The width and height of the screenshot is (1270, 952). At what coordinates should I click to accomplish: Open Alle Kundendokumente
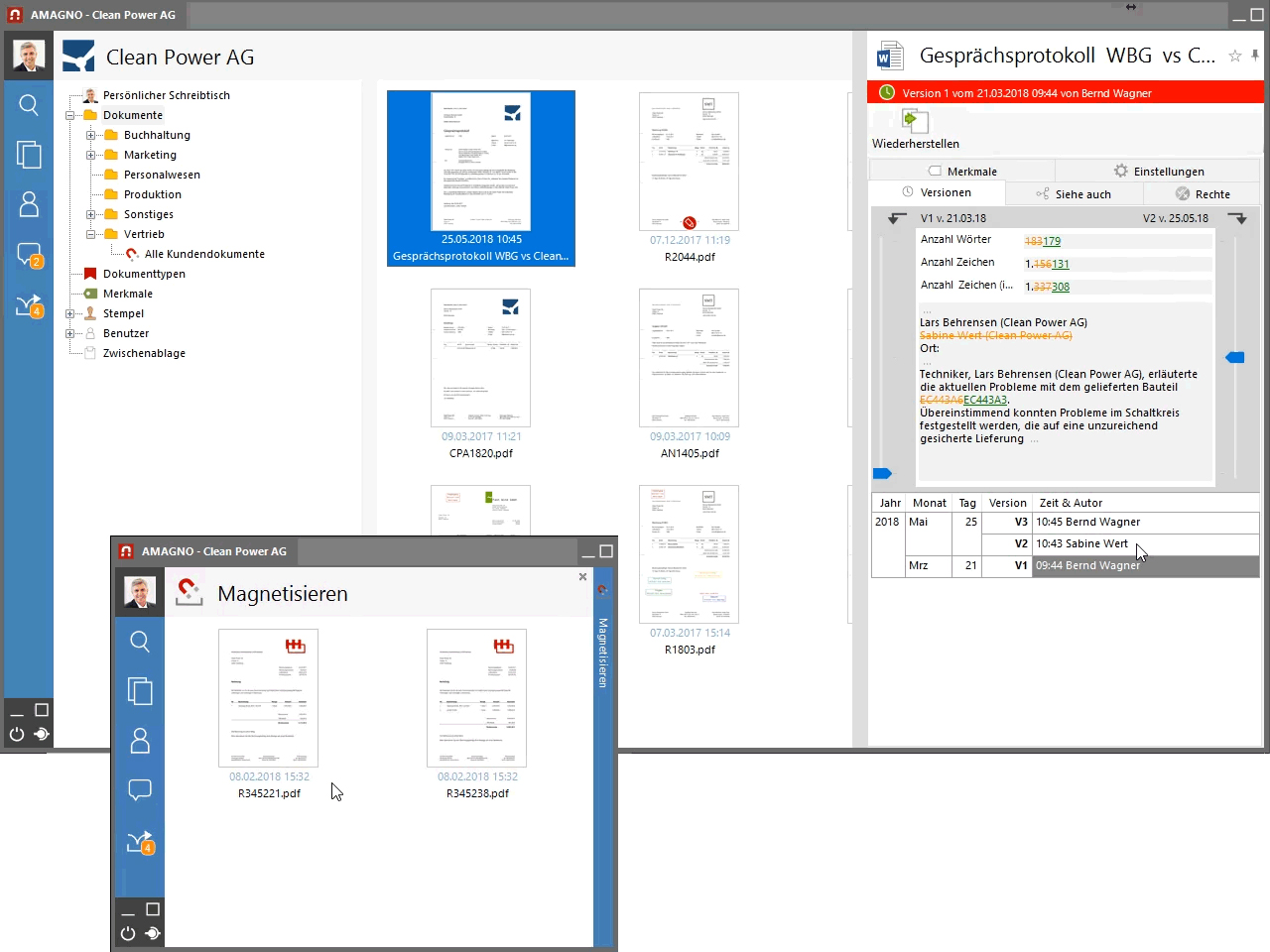(204, 254)
